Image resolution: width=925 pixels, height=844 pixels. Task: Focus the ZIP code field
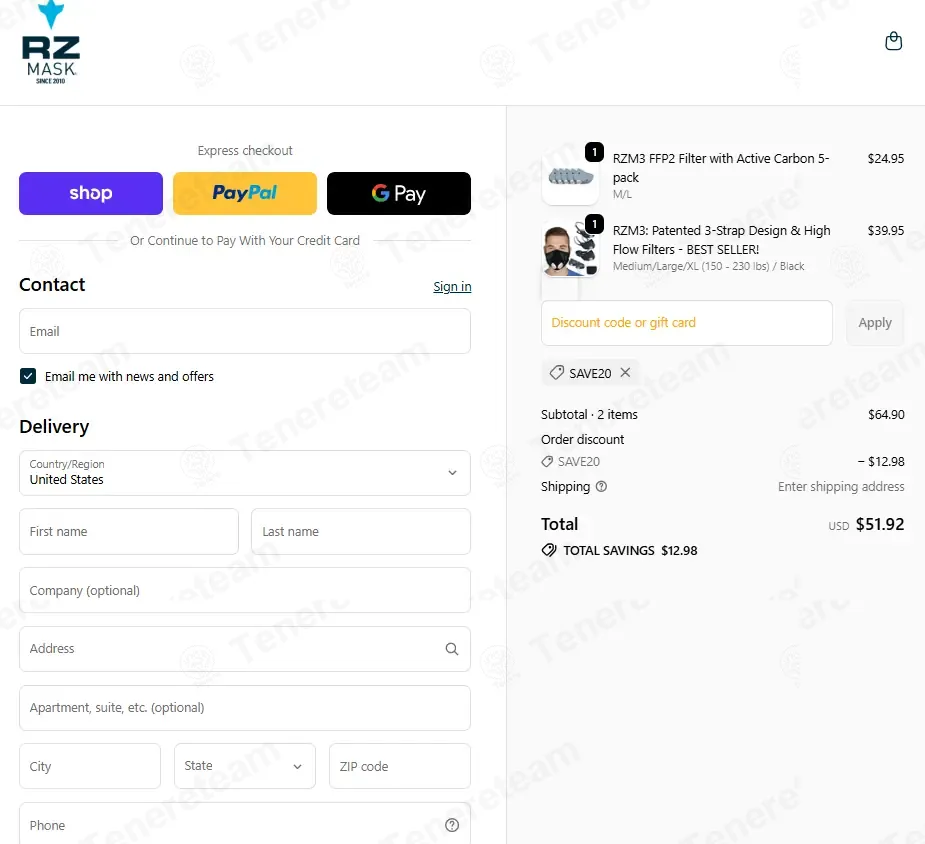point(399,766)
